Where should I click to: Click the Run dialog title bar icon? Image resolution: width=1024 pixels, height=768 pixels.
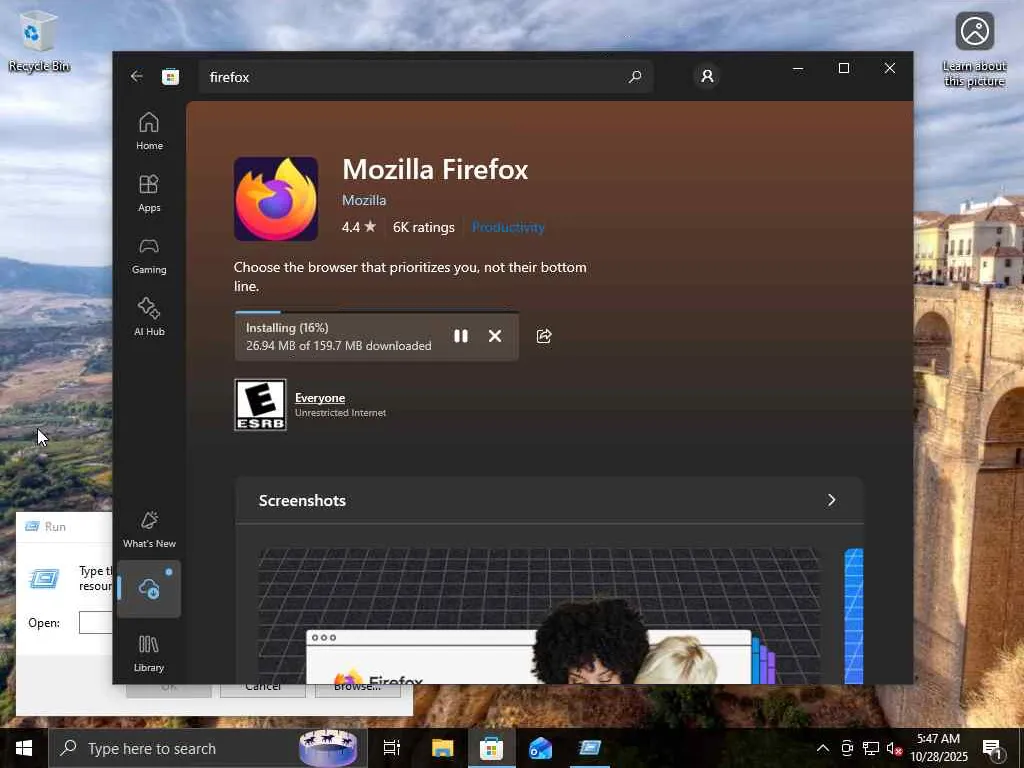click(x=32, y=526)
